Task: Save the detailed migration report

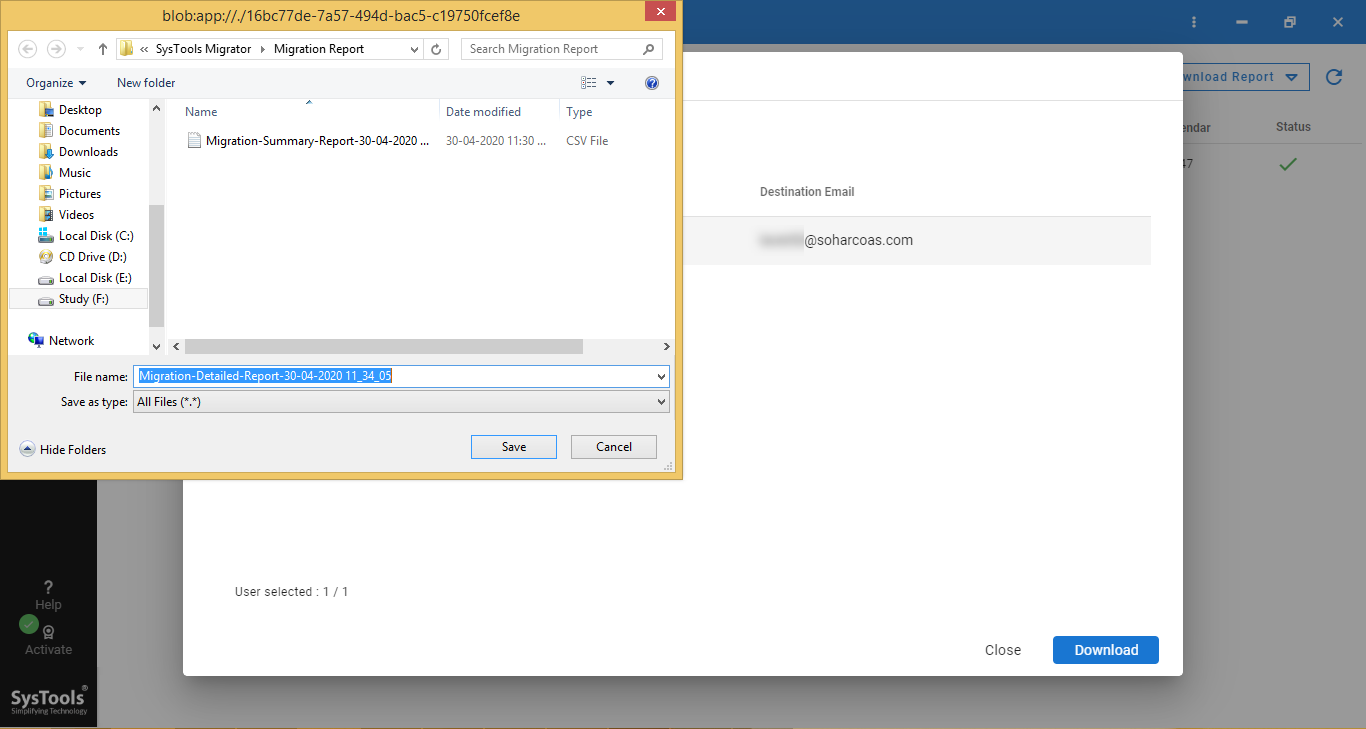Action: point(514,447)
